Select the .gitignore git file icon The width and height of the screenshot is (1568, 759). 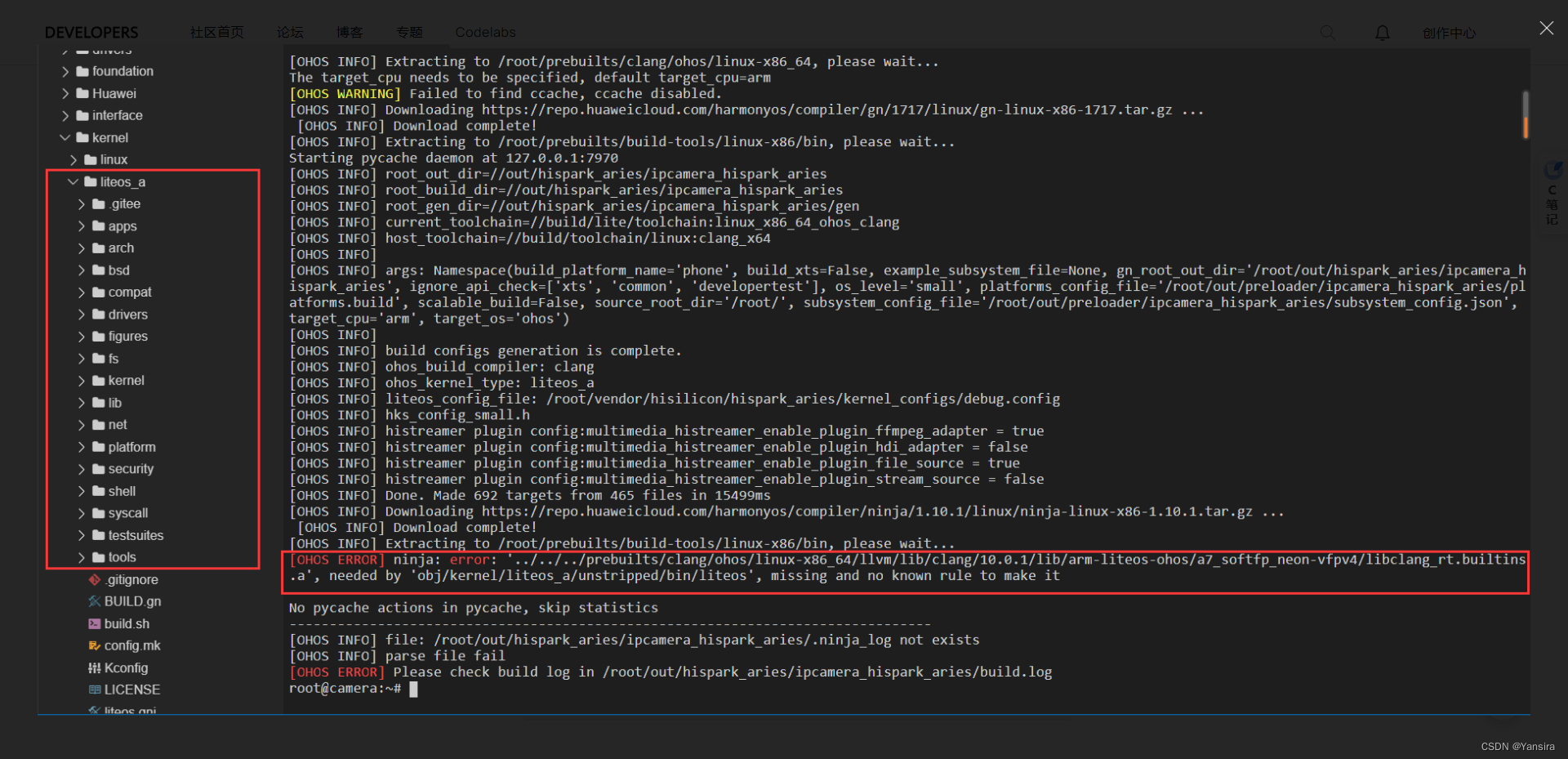(x=93, y=579)
